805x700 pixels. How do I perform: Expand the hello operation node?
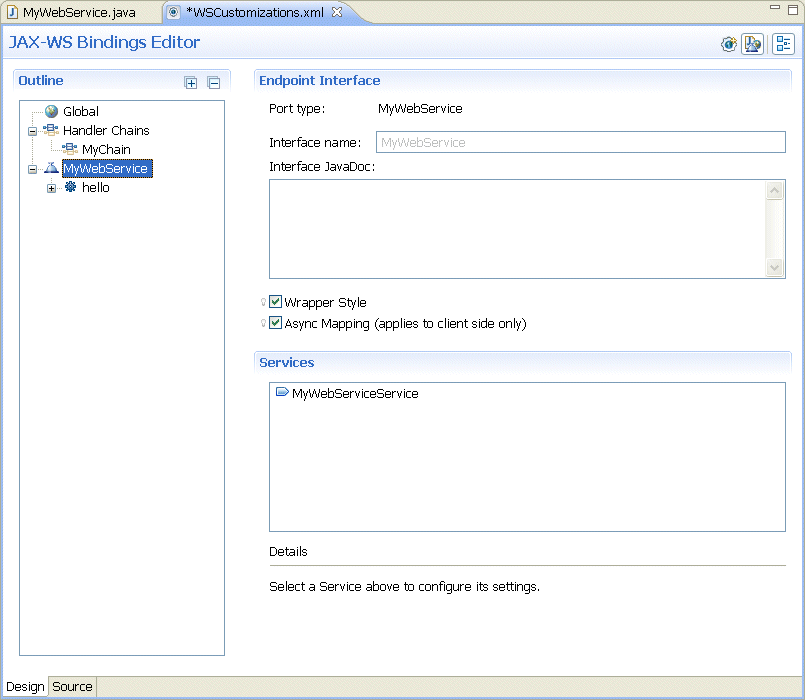pos(51,188)
